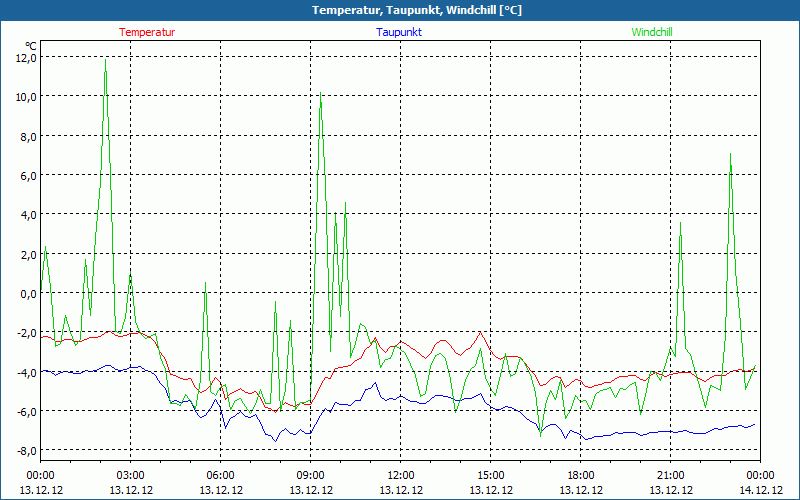Click the '-6,0' y-axis value

[x=26, y=411]
